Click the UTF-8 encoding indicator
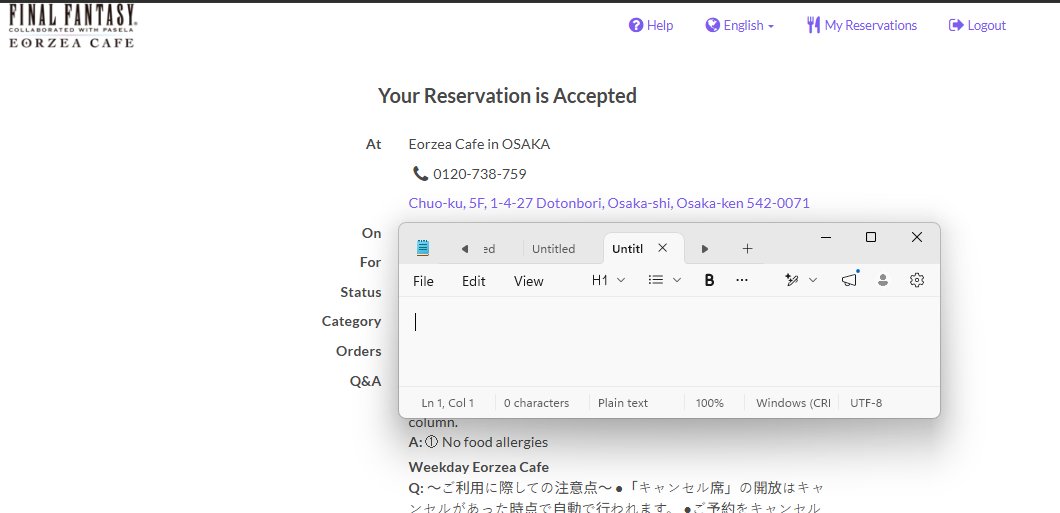1060x513 pixels. tap(866, 403)
